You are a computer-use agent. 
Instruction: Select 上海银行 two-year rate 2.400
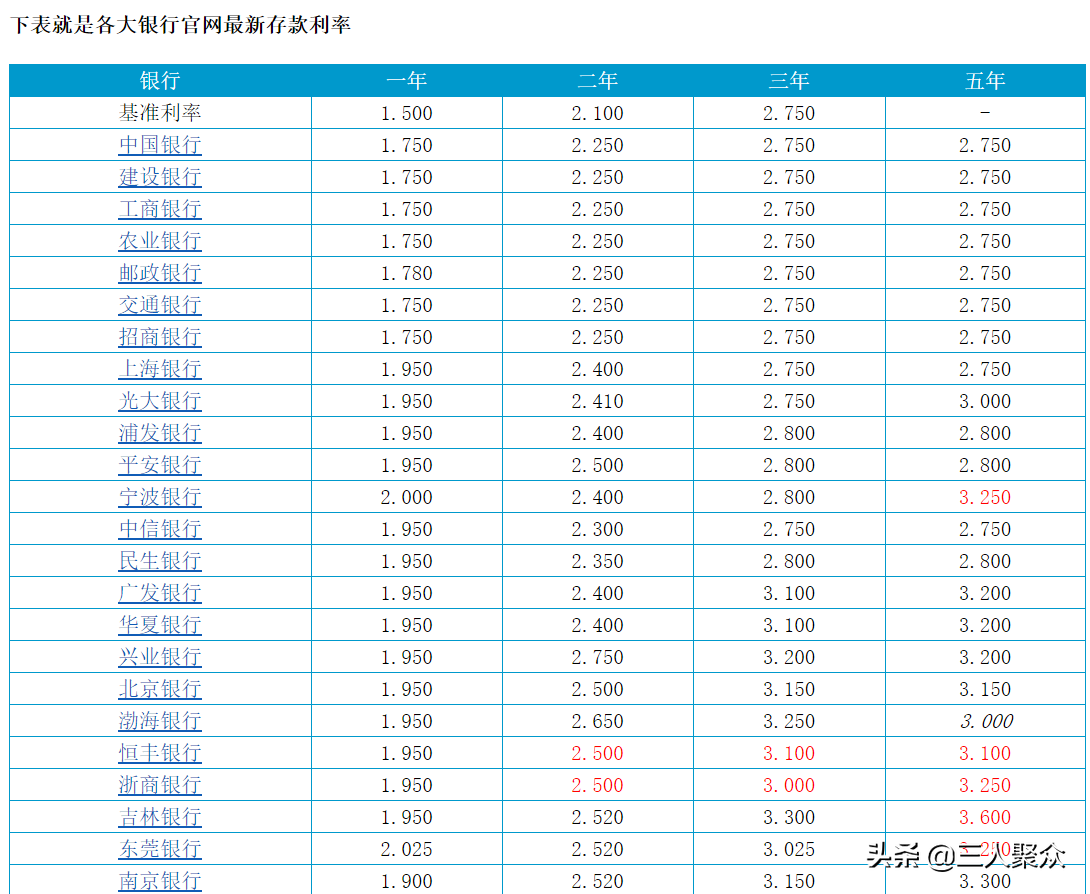point(598,368)
